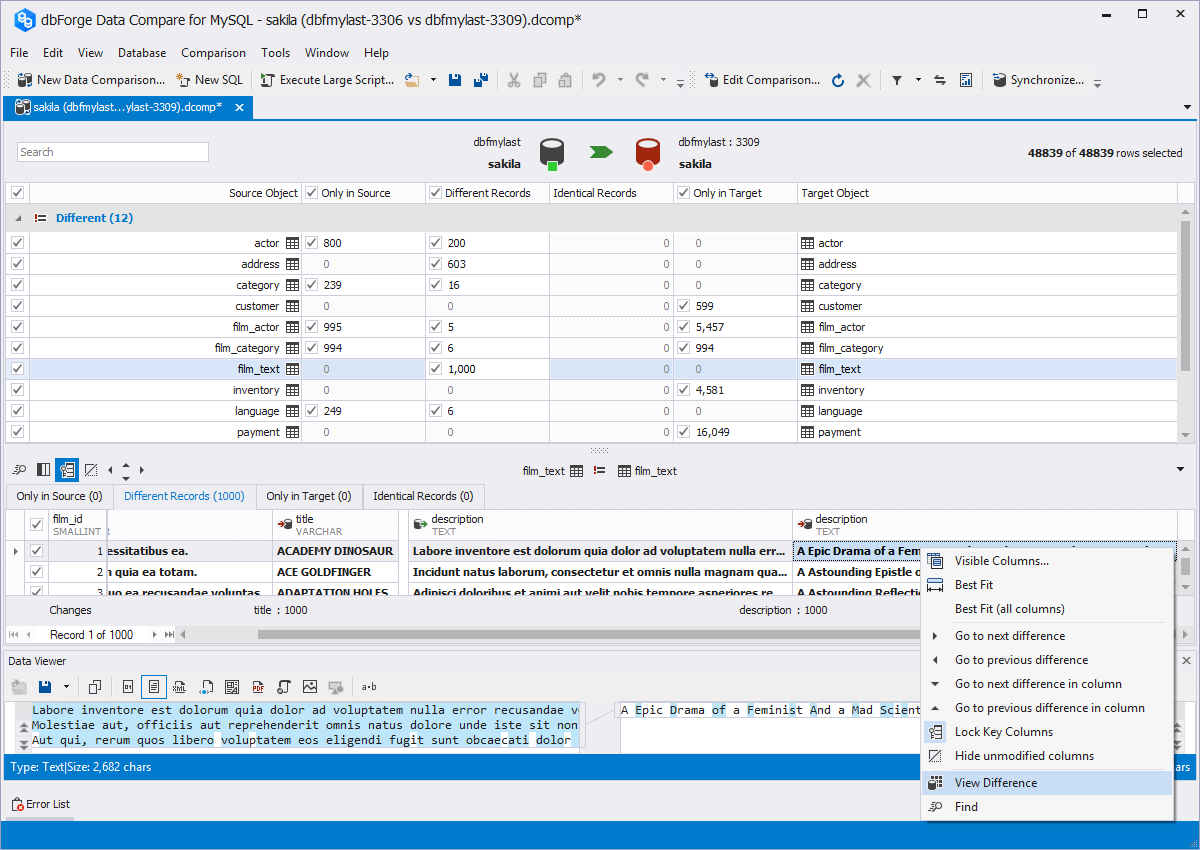Screen dimensions: 1200x850
Task: Click the comparison report icon in toolbar
Action: (966, 80)
